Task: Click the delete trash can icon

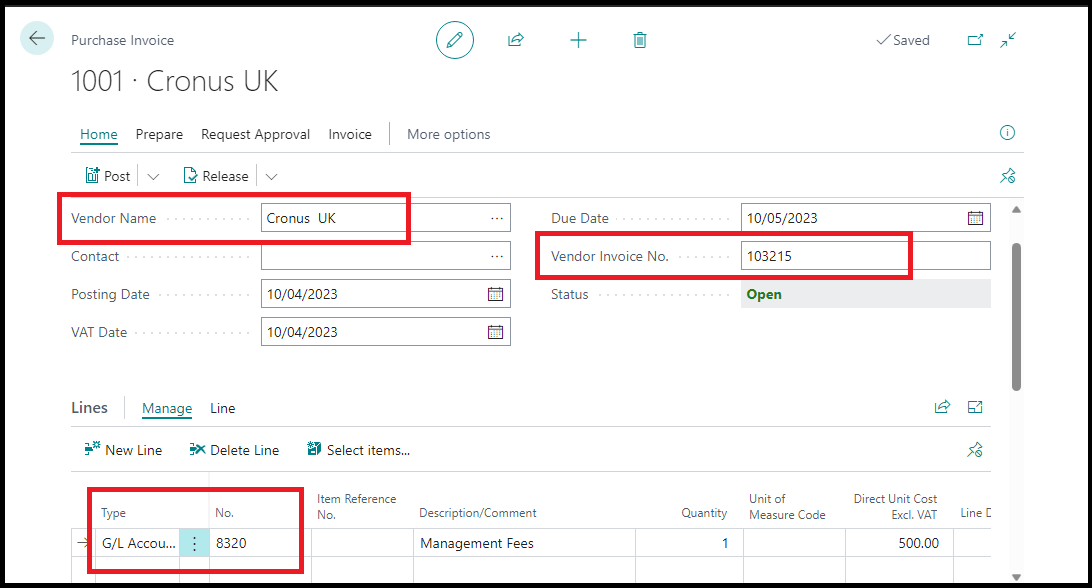Action: click(x=640, y=40)
